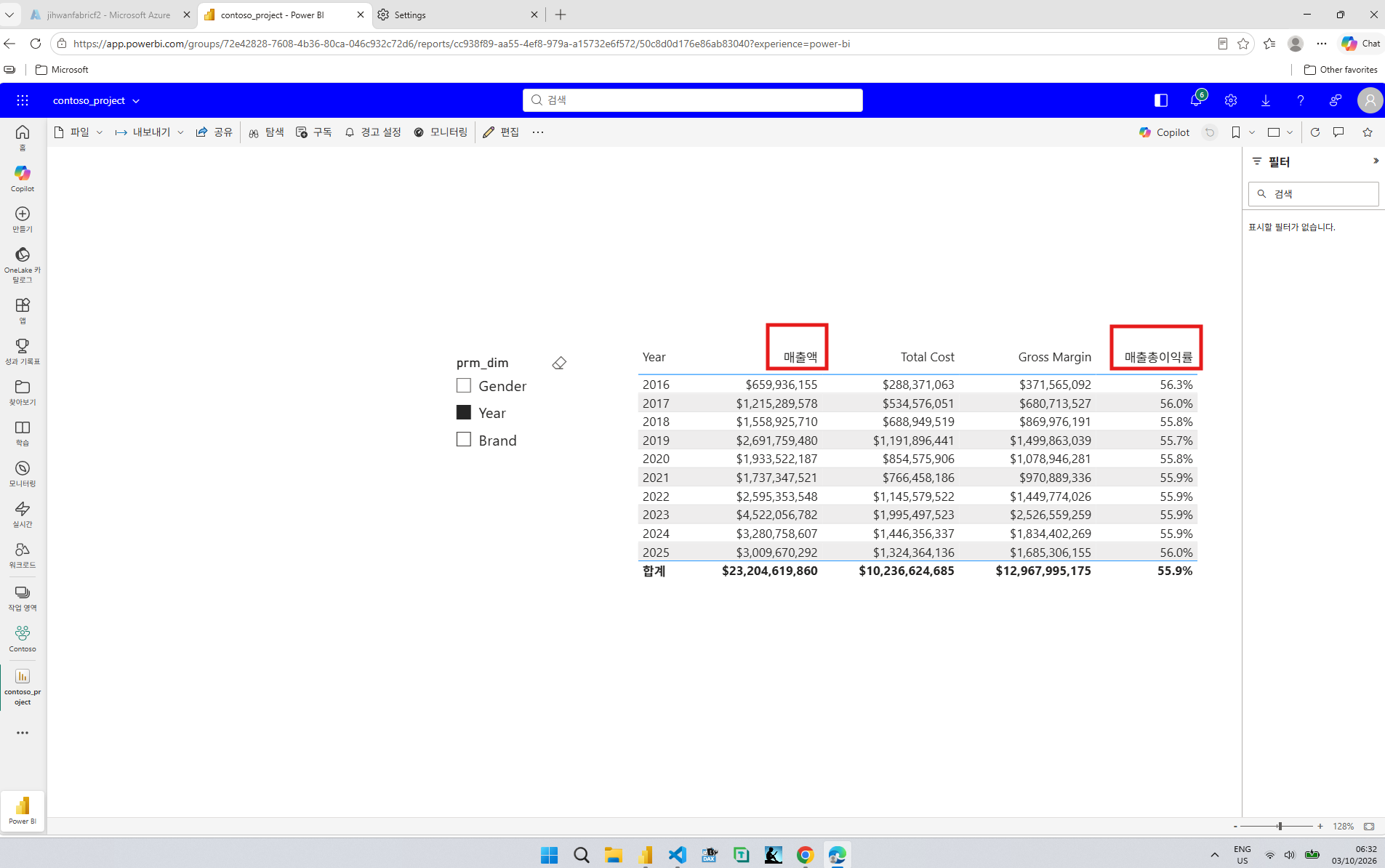Viewport: 1385px width, 868px height.
Task: Open Browse (찾아보기) folder icon
Action: click(x=23, y=392)
